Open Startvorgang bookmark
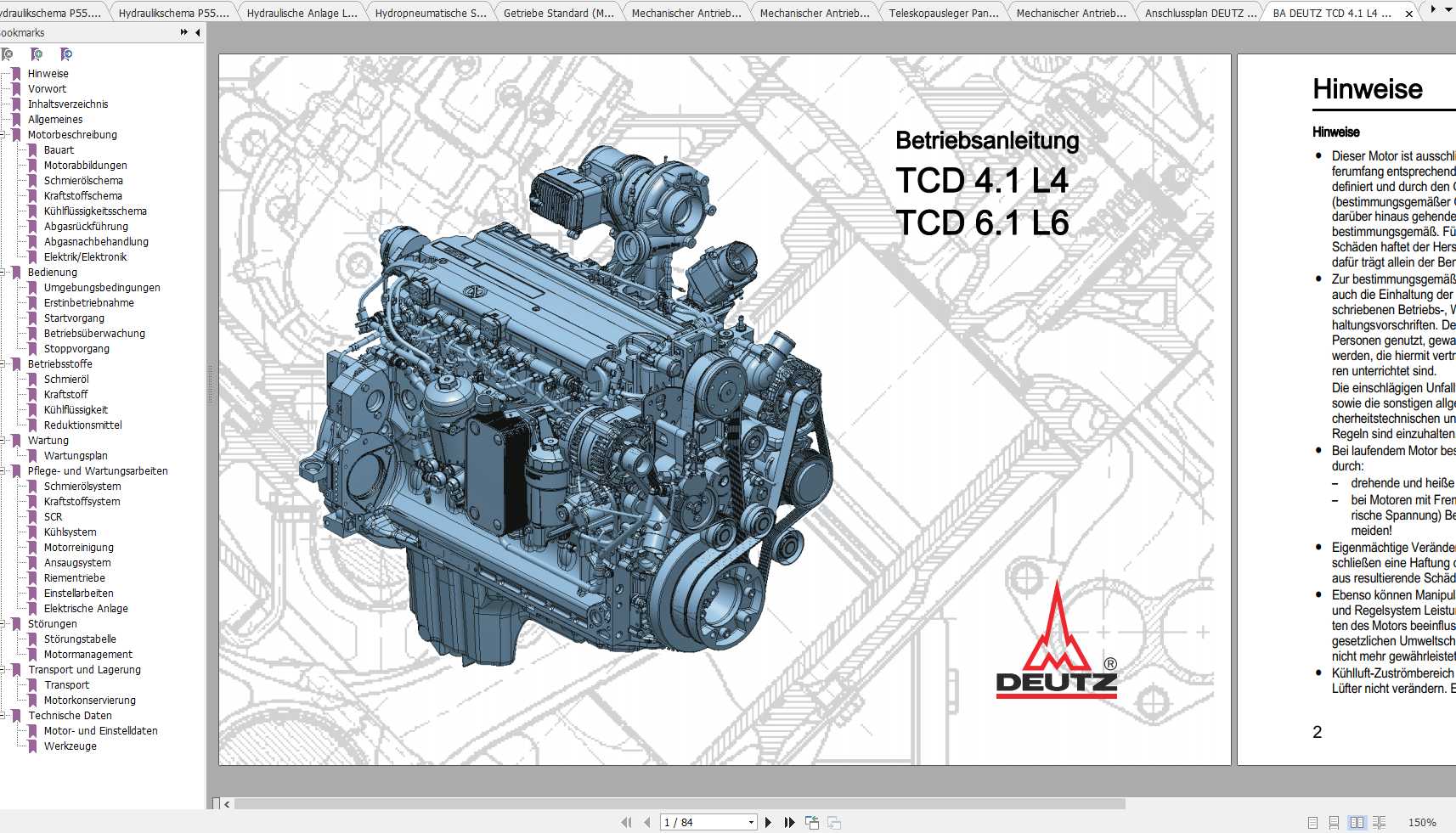Viewport: 1456px width, 833px height. pos(74,318)
